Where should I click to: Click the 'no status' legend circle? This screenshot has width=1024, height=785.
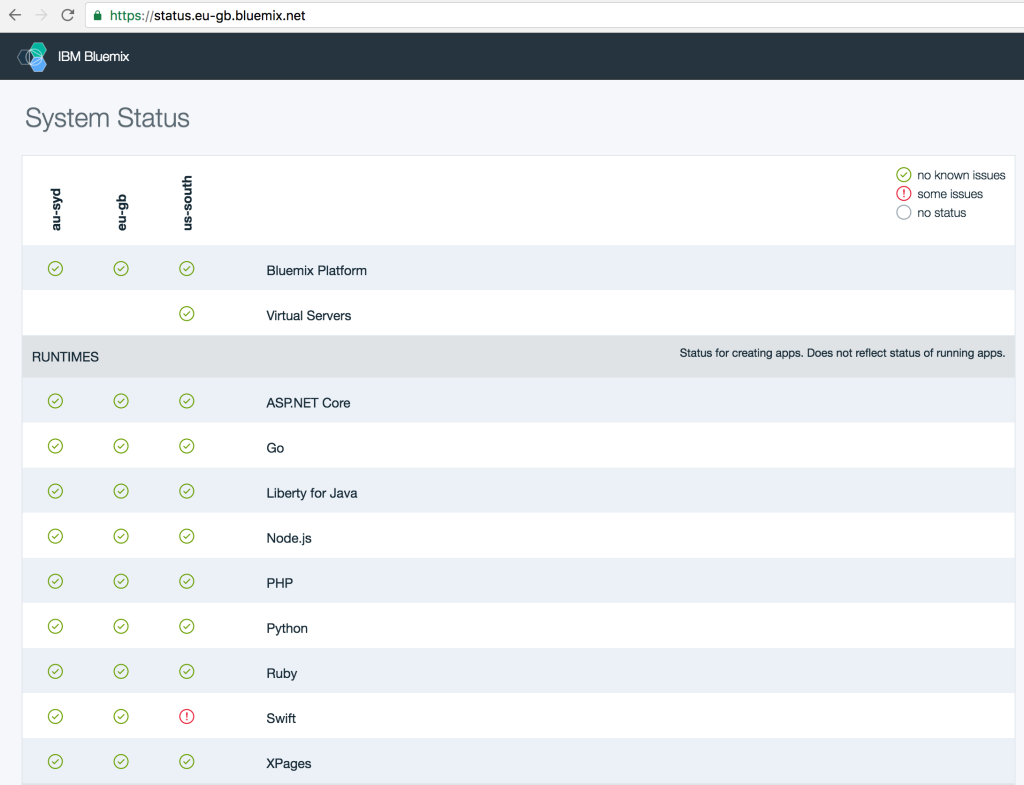point(903,212)
